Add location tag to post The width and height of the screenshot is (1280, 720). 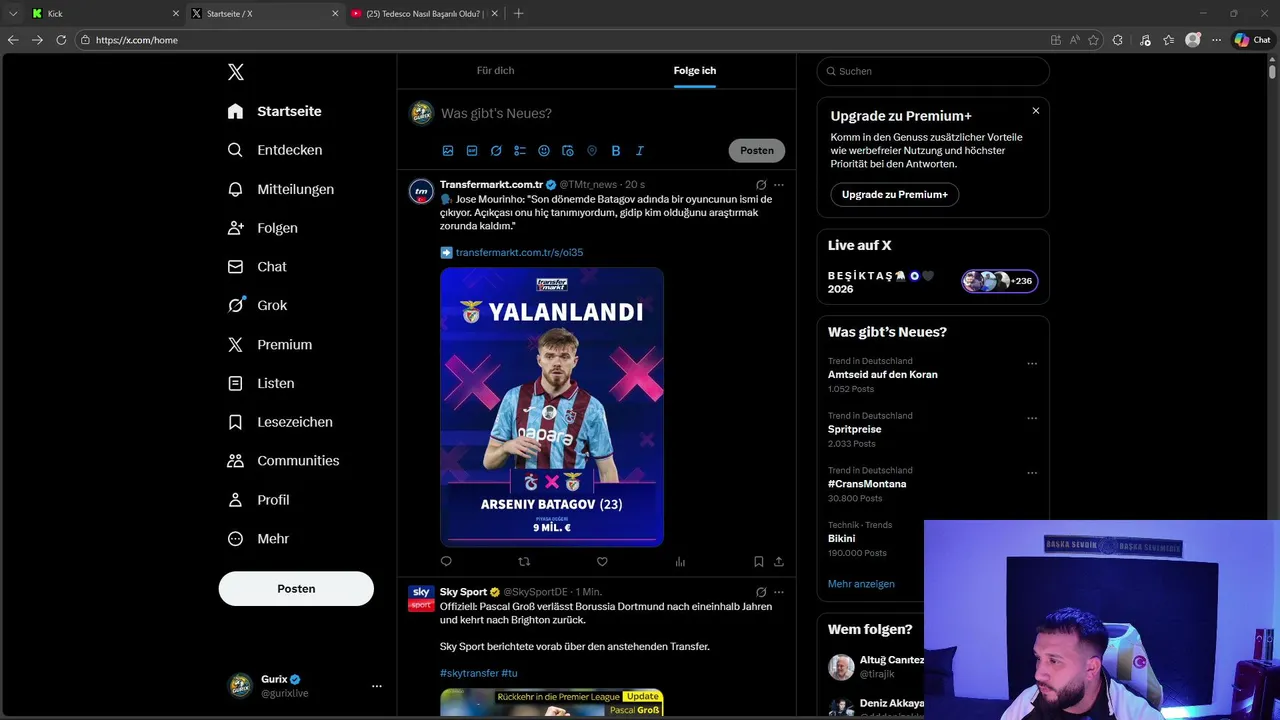pos(592,151)
